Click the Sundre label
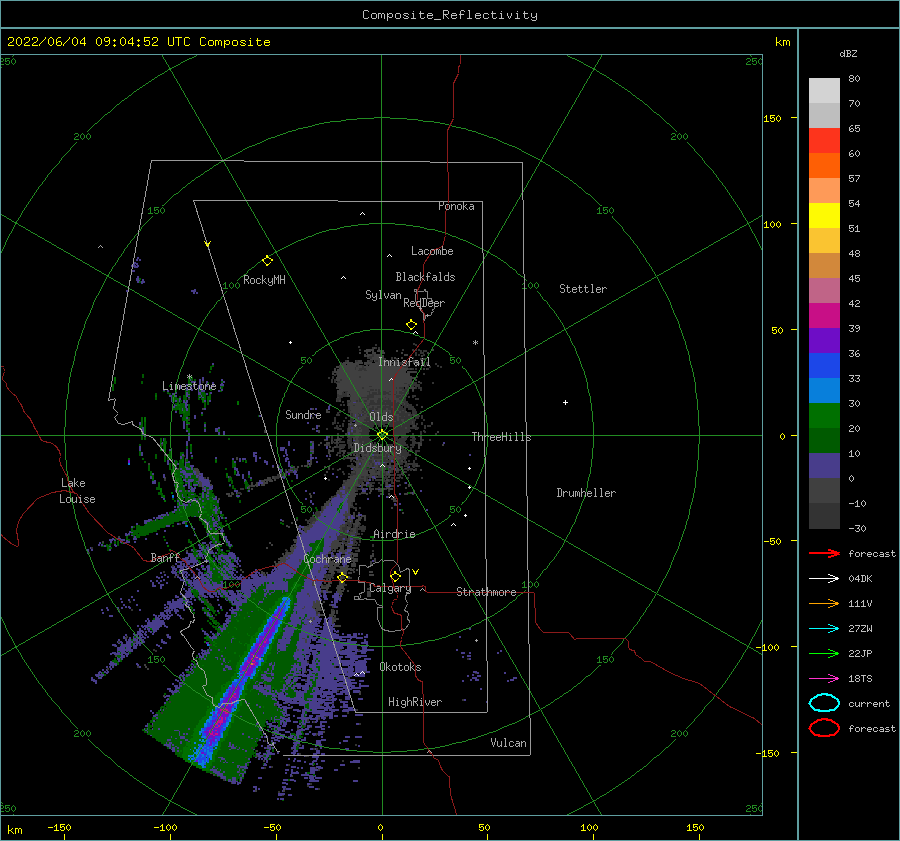Screen dimensions: 900x841 point(304,415)
